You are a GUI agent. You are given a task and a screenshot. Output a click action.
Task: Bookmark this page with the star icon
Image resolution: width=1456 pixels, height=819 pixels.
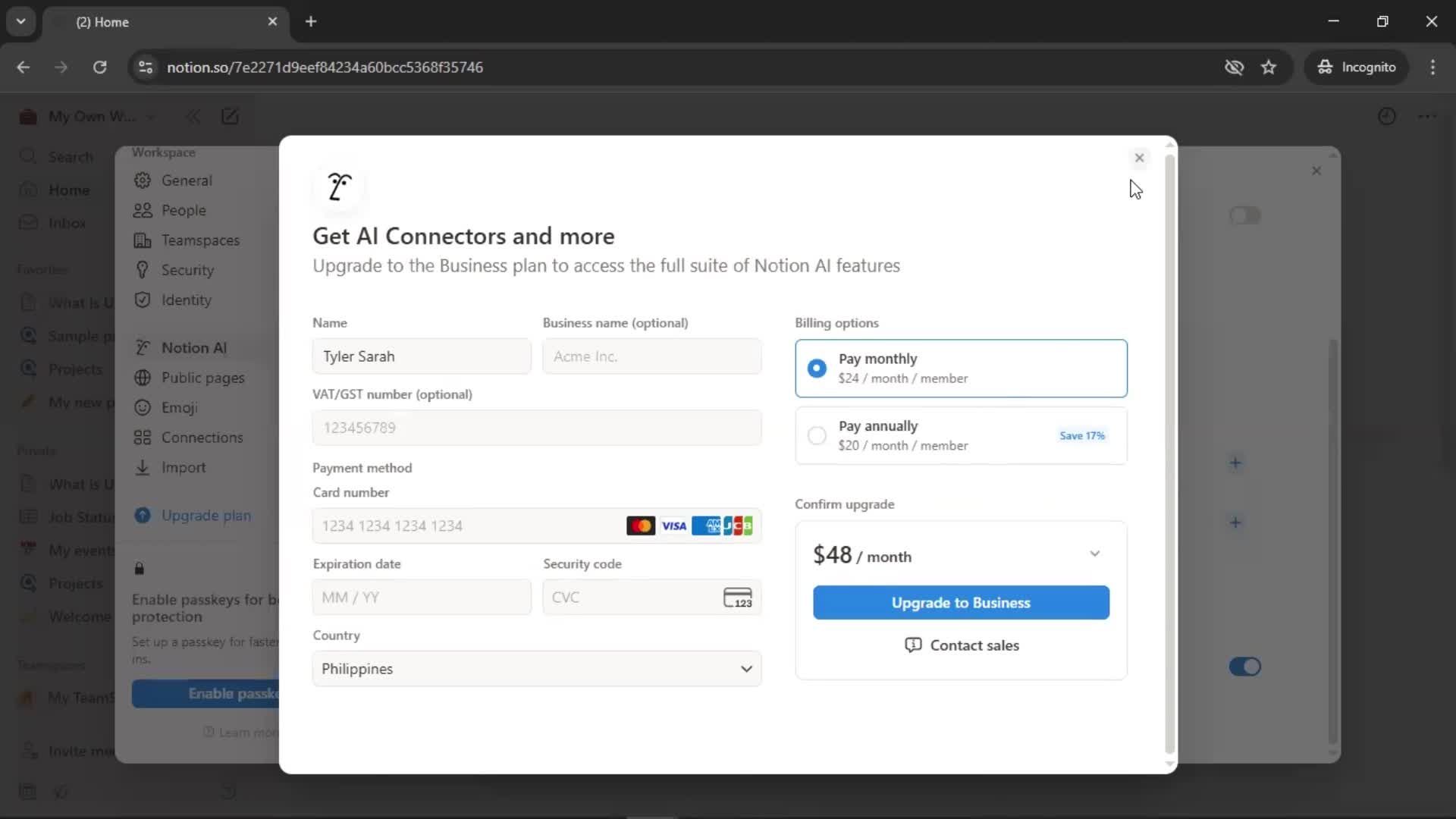1269,67
